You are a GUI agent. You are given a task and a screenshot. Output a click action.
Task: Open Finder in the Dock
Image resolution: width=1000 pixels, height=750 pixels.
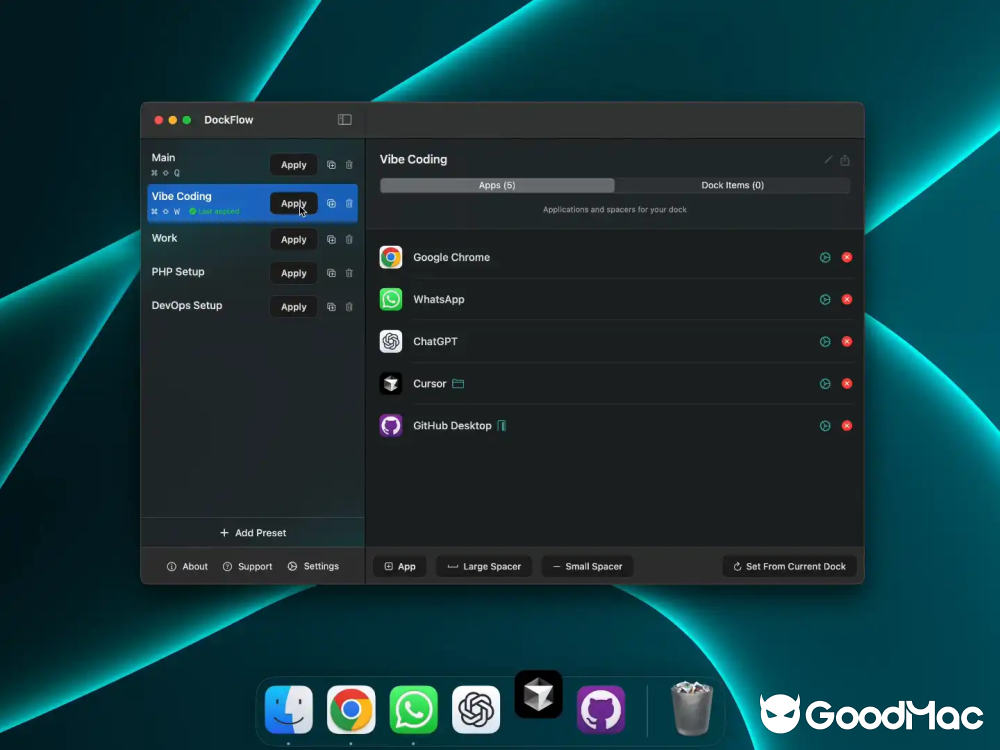pos(289,710)
